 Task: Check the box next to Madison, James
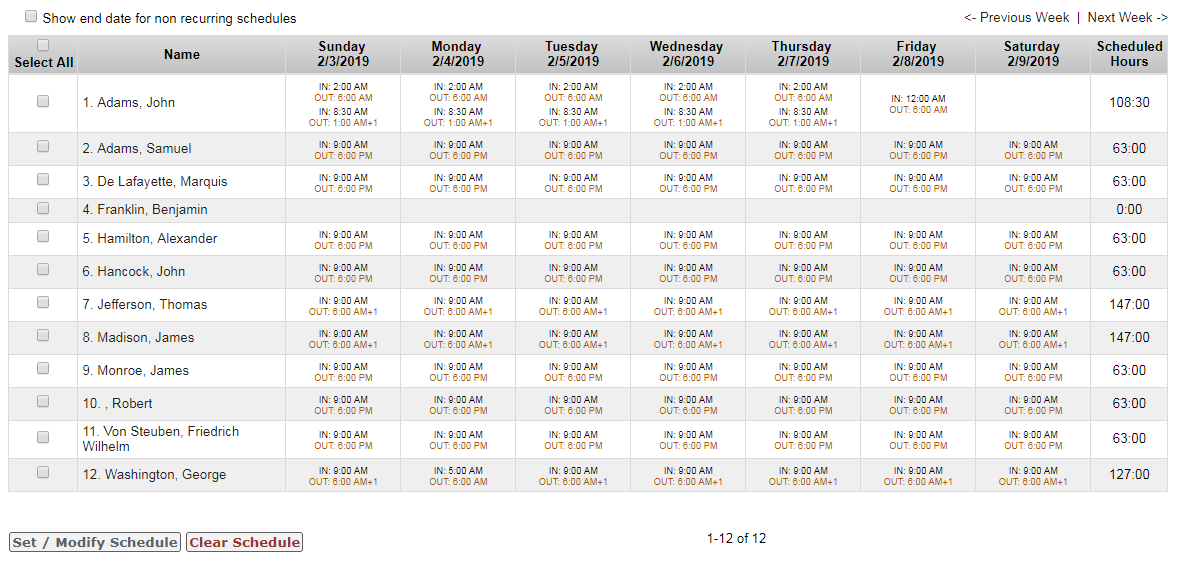(x=43, y=335)
